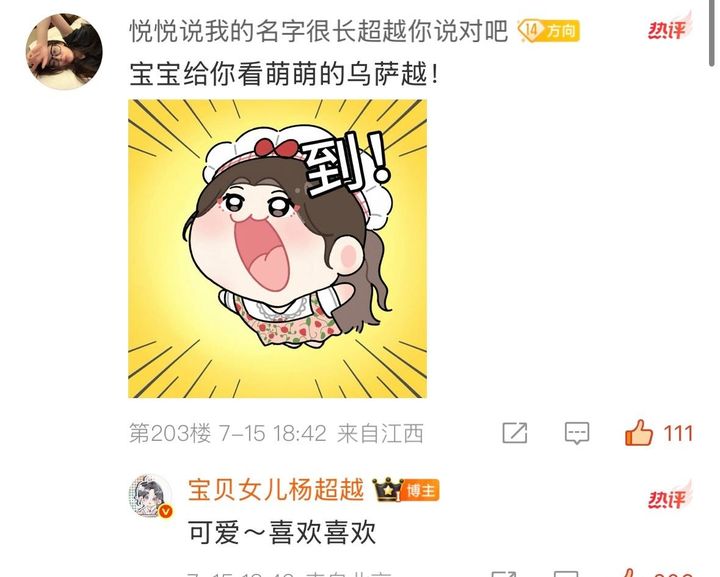The height and width of the screenshot is (577, 720).
Task: Select comment text 宝宝给你看萌萌的乌萨越!
Action: click(284, 74)
